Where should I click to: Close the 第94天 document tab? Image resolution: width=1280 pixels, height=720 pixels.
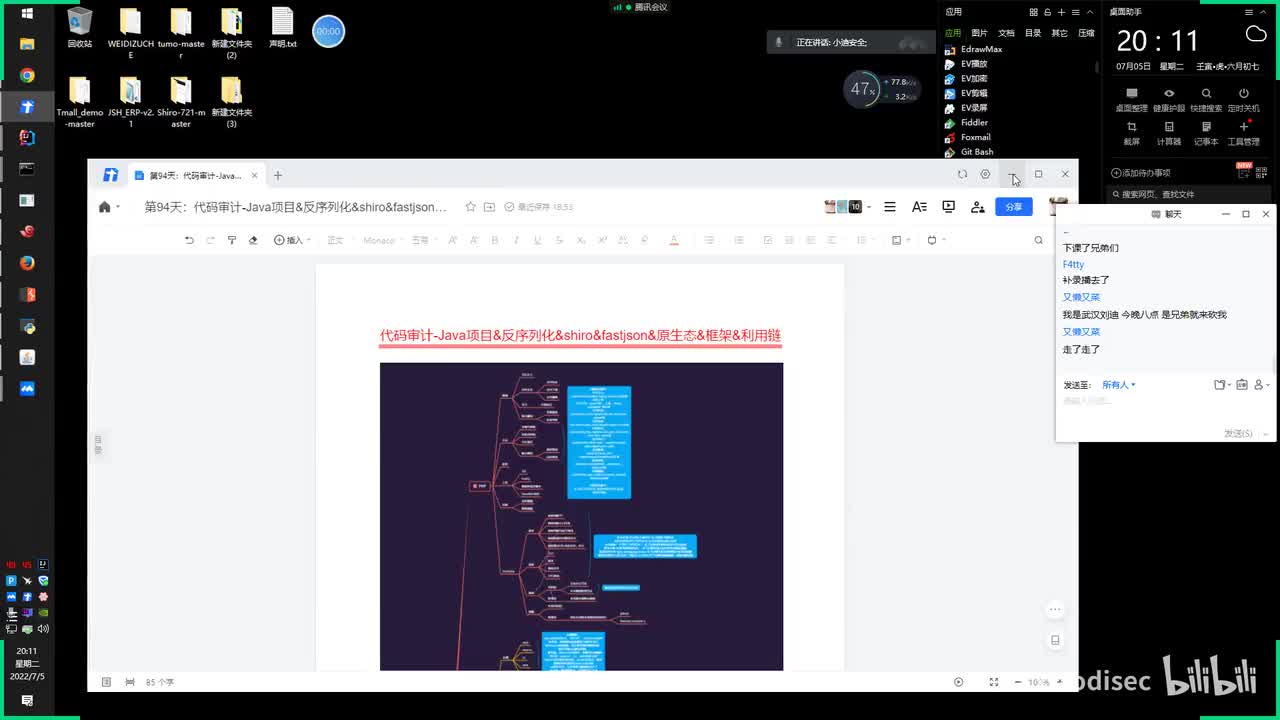(254, 175)
